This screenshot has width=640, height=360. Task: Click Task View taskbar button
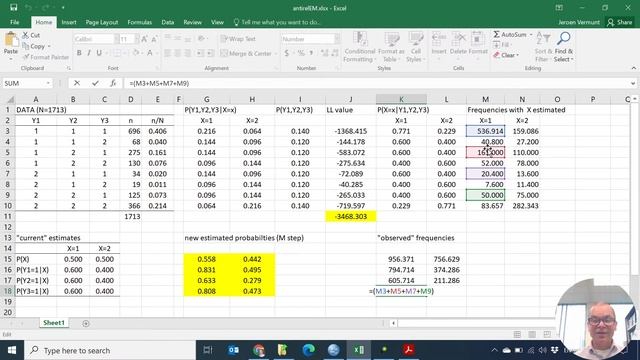208,350
